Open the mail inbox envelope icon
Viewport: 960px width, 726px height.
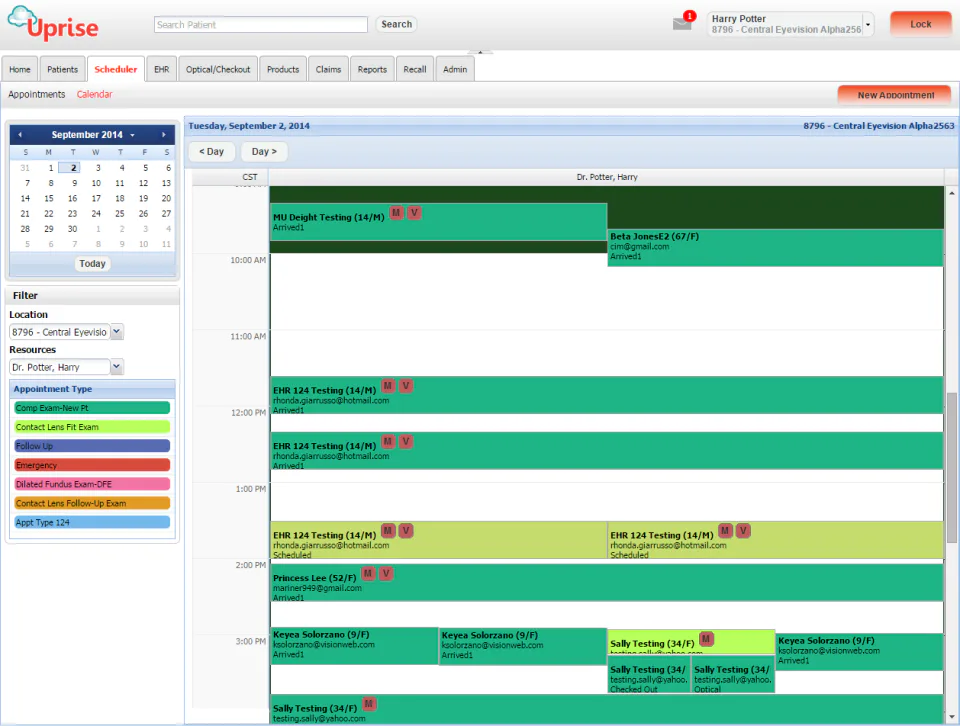pyautogui.click(x=681, y=24)
